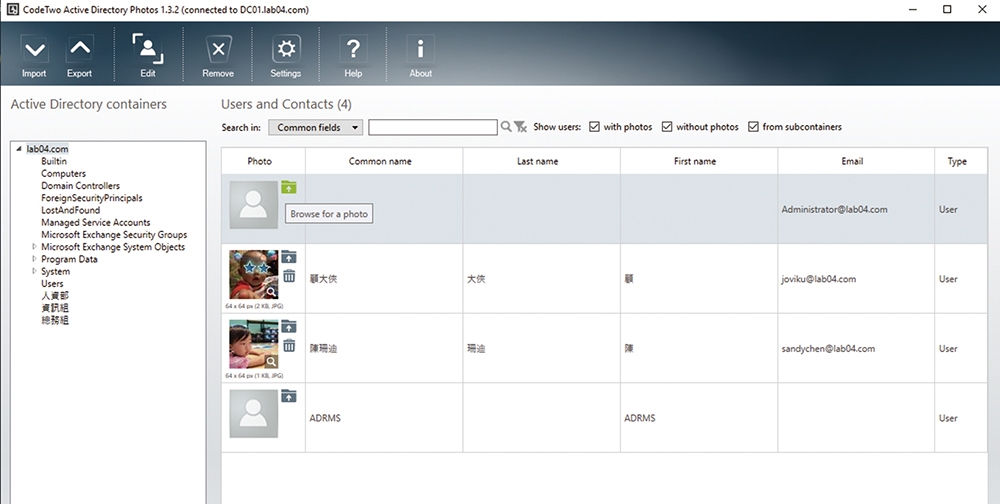The width and height of the screenshot is (1000, 504).
Task: Expand the System tree node
Action: 34,271
